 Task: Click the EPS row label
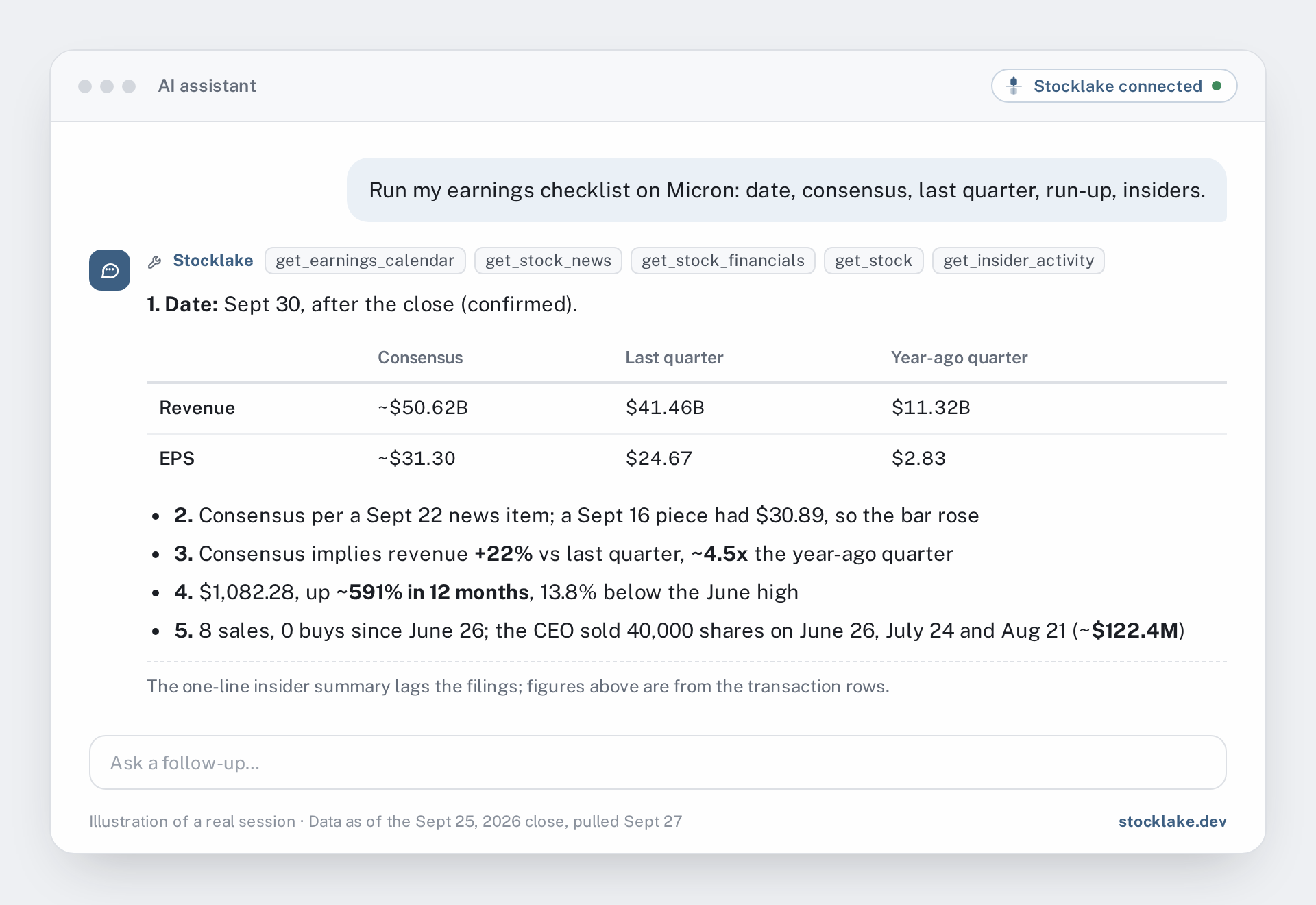tap(177, 459)
